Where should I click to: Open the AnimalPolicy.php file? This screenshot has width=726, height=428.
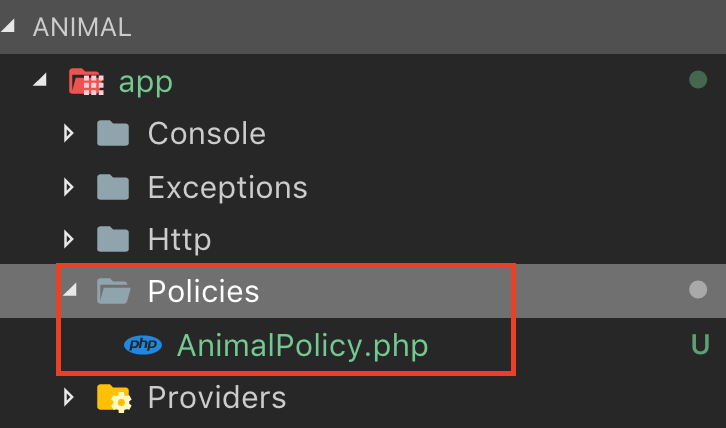303,346
